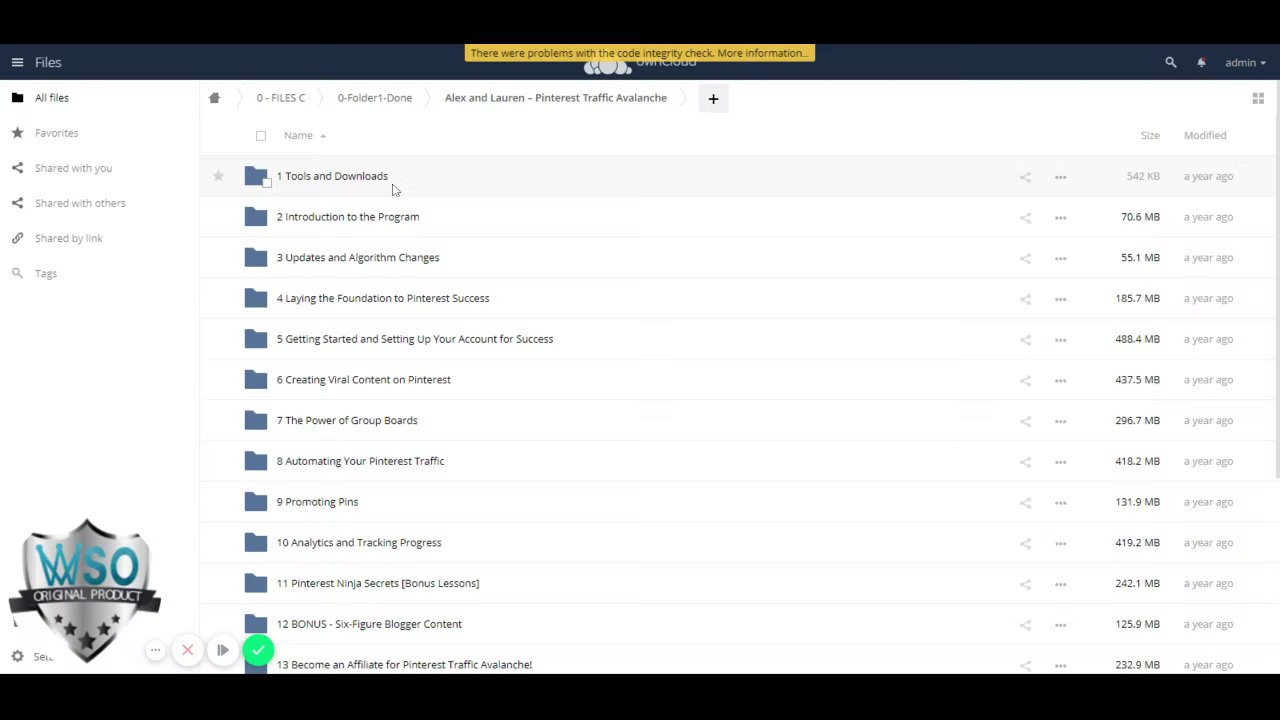Open more actions for 5 Getting Started

point(1060,340)
